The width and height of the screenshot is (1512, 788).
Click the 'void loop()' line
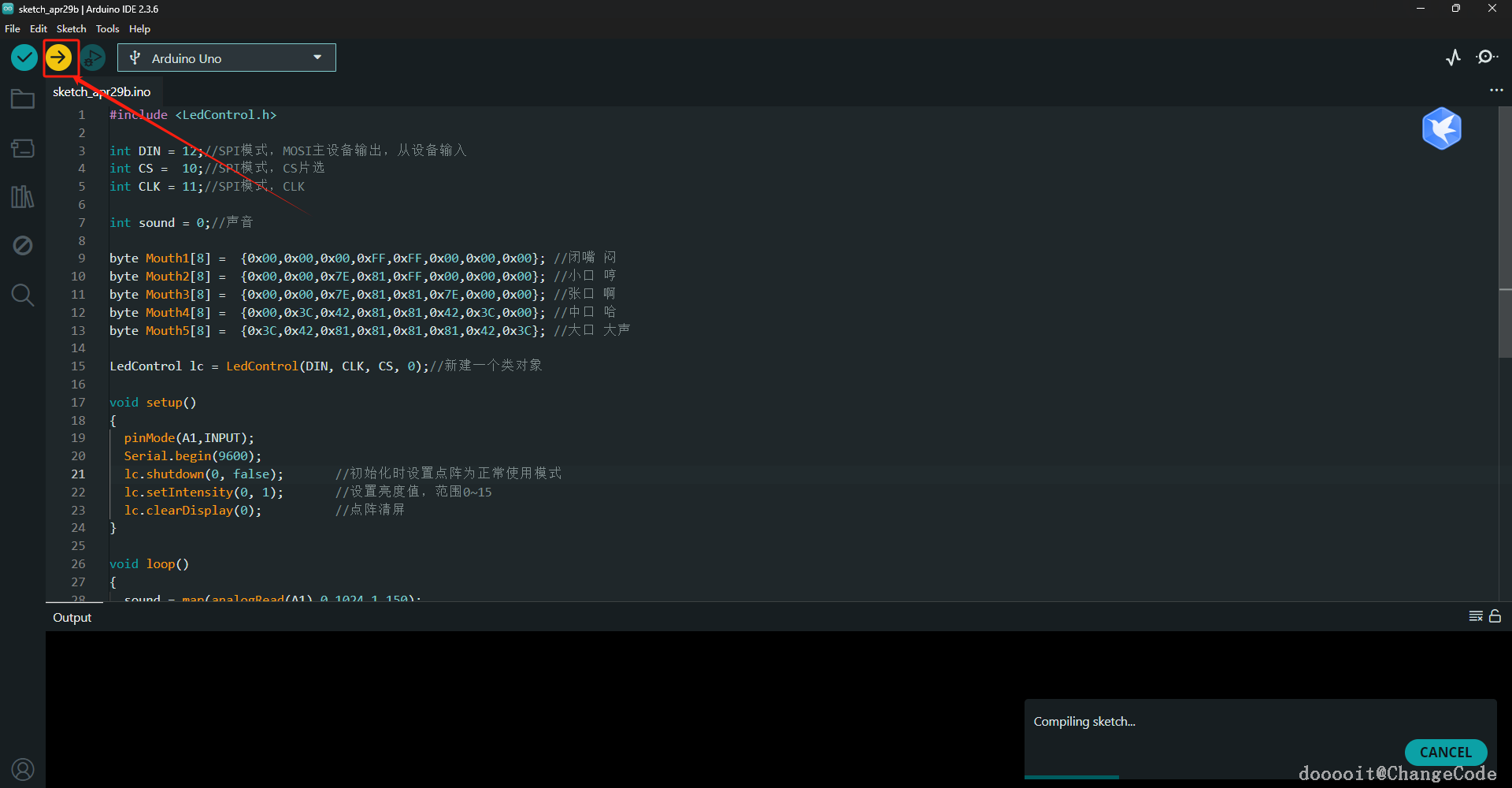pos(149,564)
